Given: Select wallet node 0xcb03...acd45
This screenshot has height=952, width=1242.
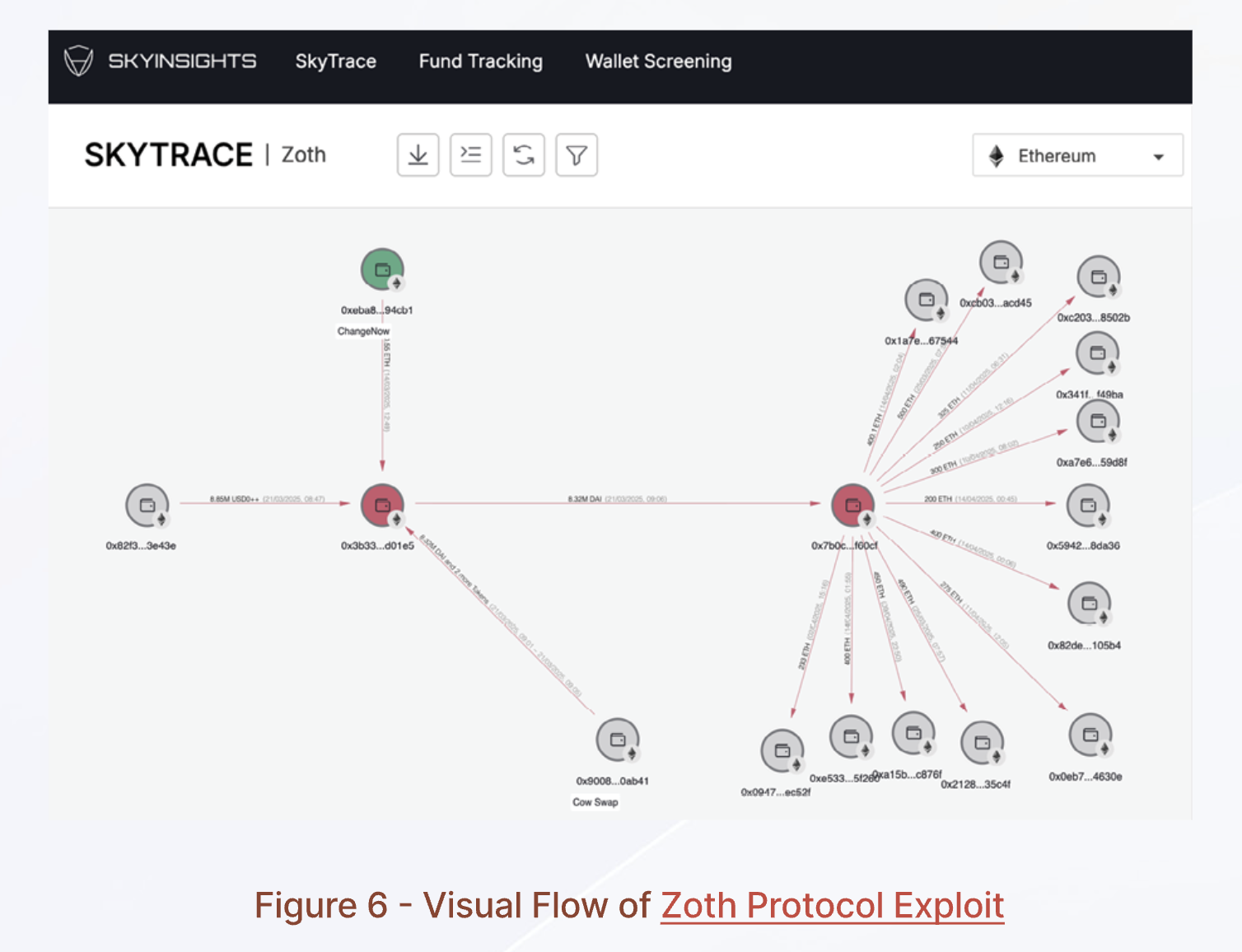Looking at the screenshot, I should pyautogui.click(x=1002, y=263).
